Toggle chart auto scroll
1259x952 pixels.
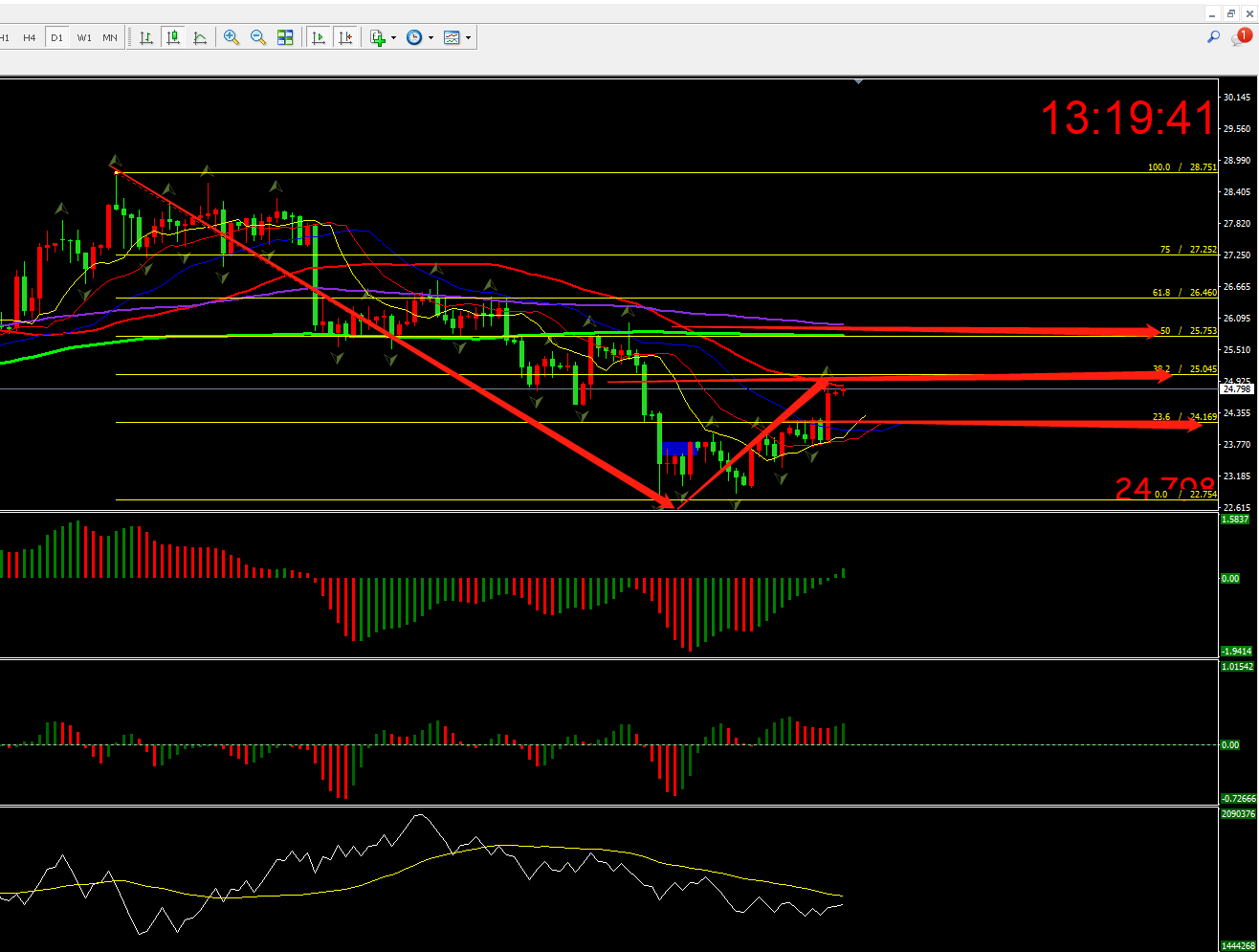pos(319,37)
